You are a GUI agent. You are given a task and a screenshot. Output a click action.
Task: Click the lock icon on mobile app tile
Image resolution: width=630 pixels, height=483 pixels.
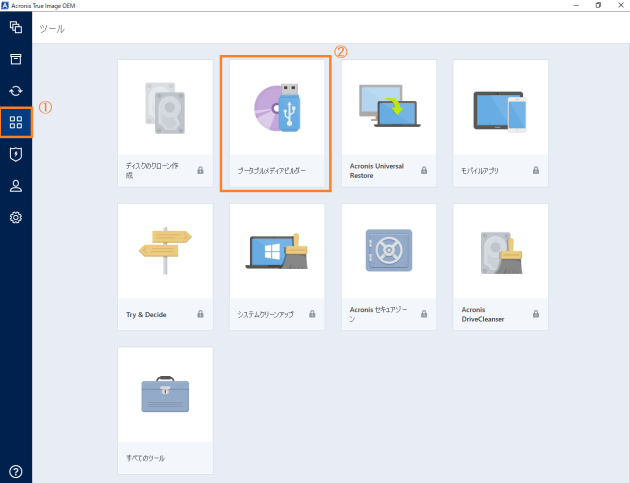pyautogui.click(x=536, y=170)
